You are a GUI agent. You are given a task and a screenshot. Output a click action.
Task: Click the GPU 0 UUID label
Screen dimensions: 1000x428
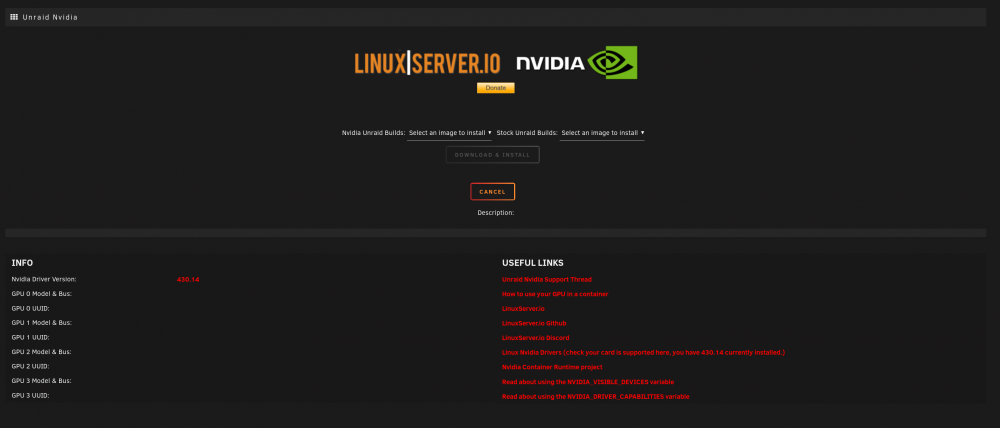coord(31,308)
